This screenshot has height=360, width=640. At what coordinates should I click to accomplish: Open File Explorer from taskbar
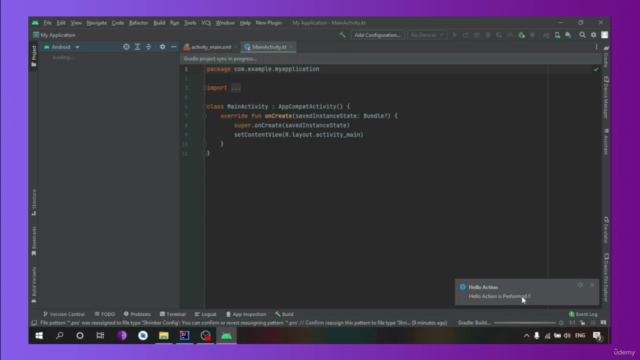click(x=164, y=336)
